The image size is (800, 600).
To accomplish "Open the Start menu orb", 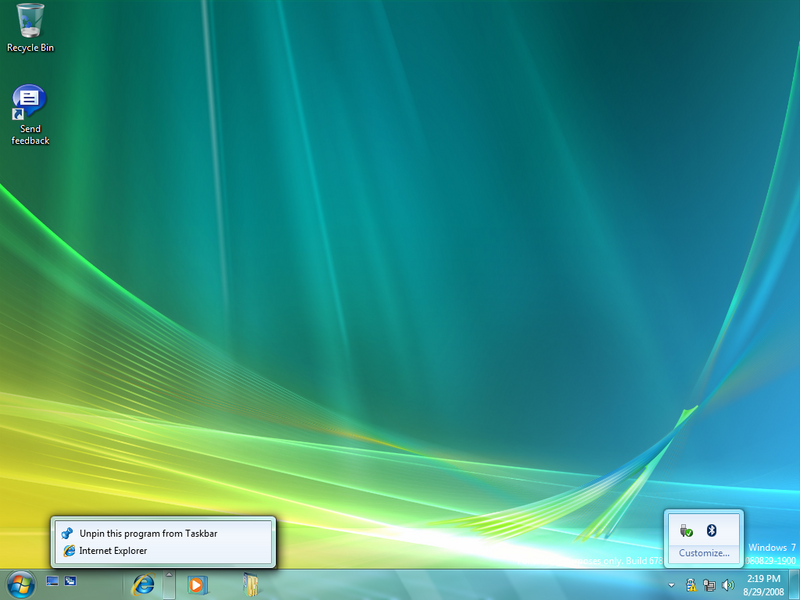I will coord(20,585).
